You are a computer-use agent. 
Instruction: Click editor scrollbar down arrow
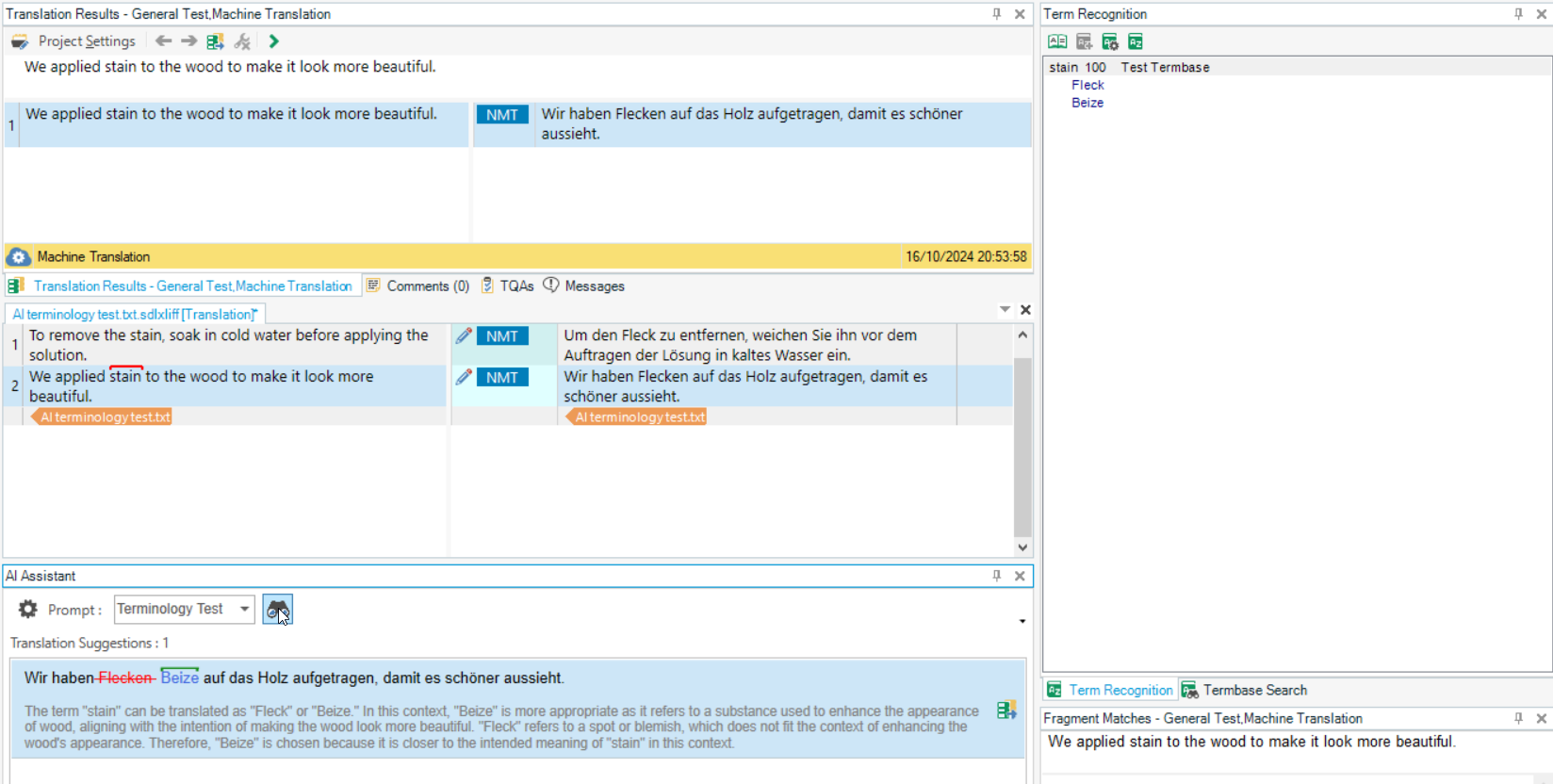(x=1022, y=547)
